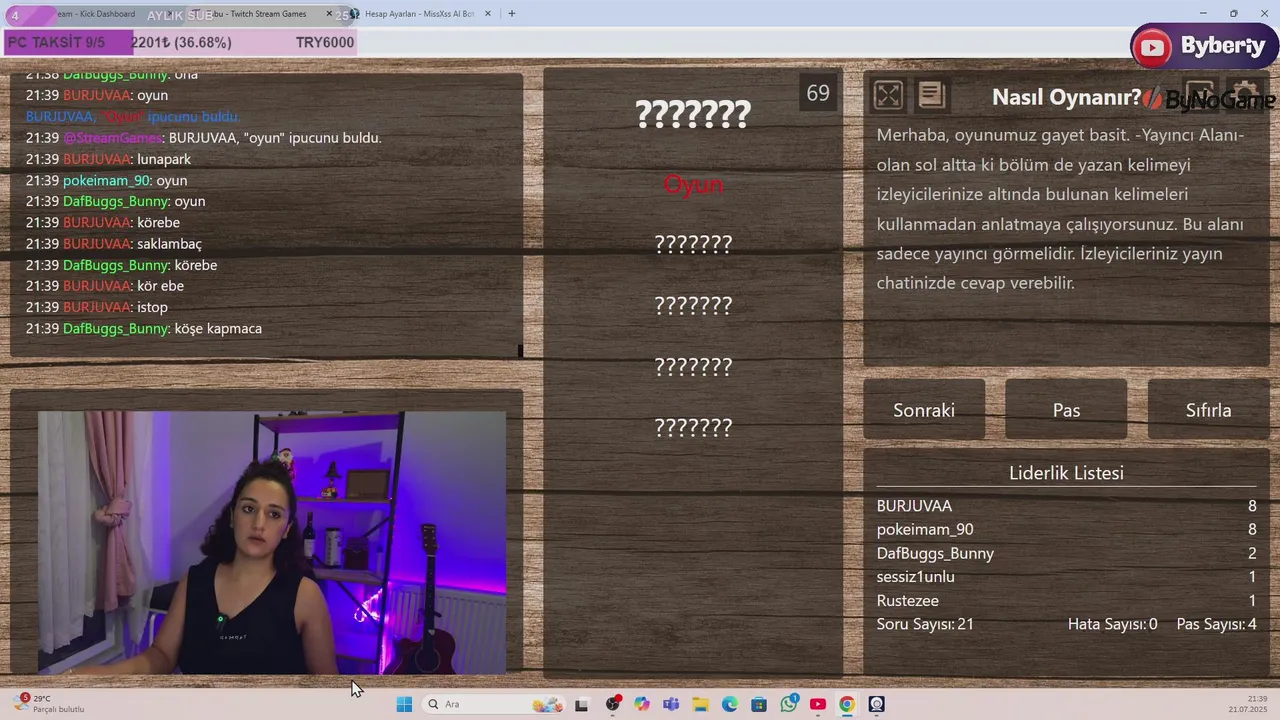Click the Sıfırla button
Viewport: 1280px width, 720px height.
click(1208, 410)
